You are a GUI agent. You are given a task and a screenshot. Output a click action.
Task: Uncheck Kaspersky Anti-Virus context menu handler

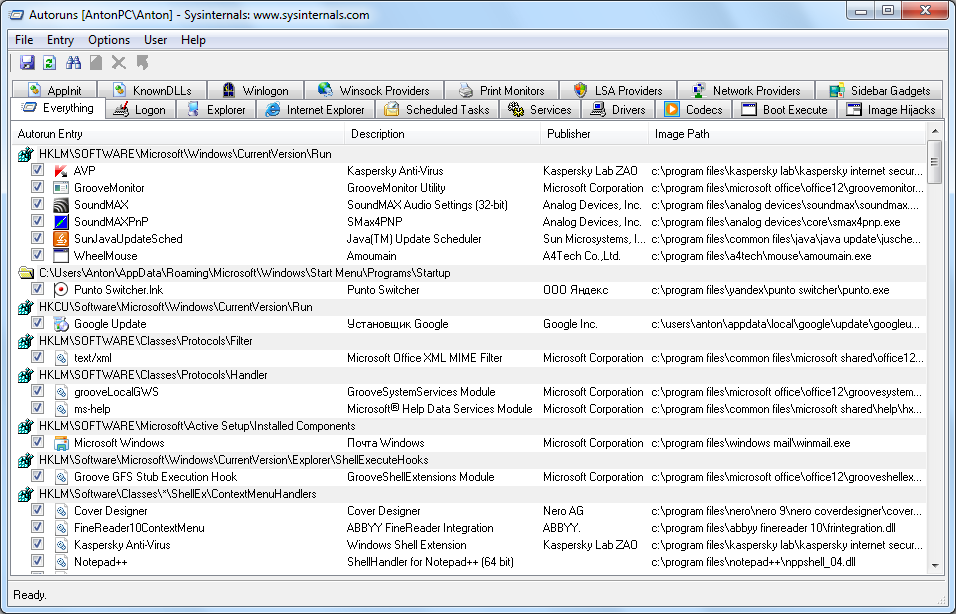37,544
